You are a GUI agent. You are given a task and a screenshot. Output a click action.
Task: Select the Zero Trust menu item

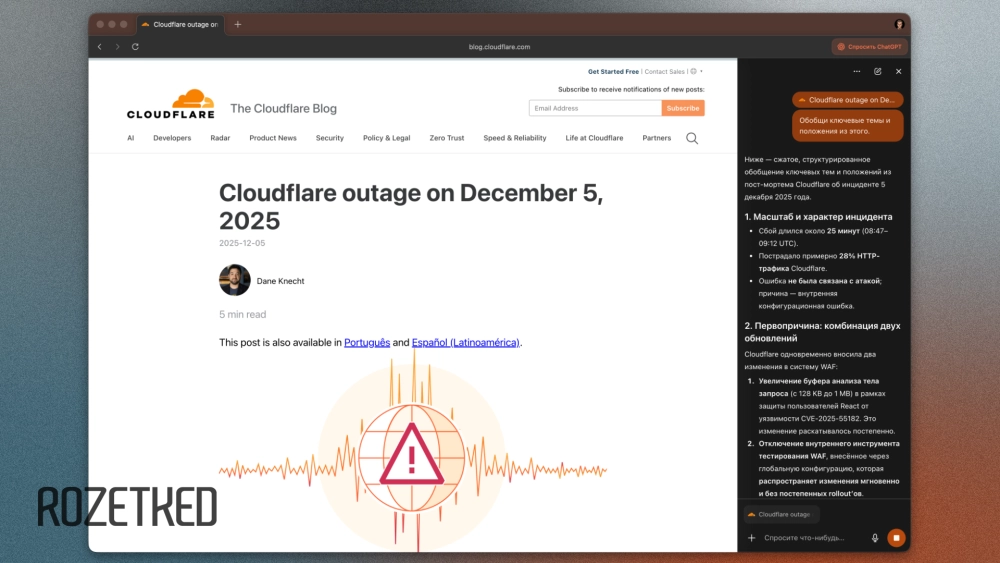coord(446,138)
